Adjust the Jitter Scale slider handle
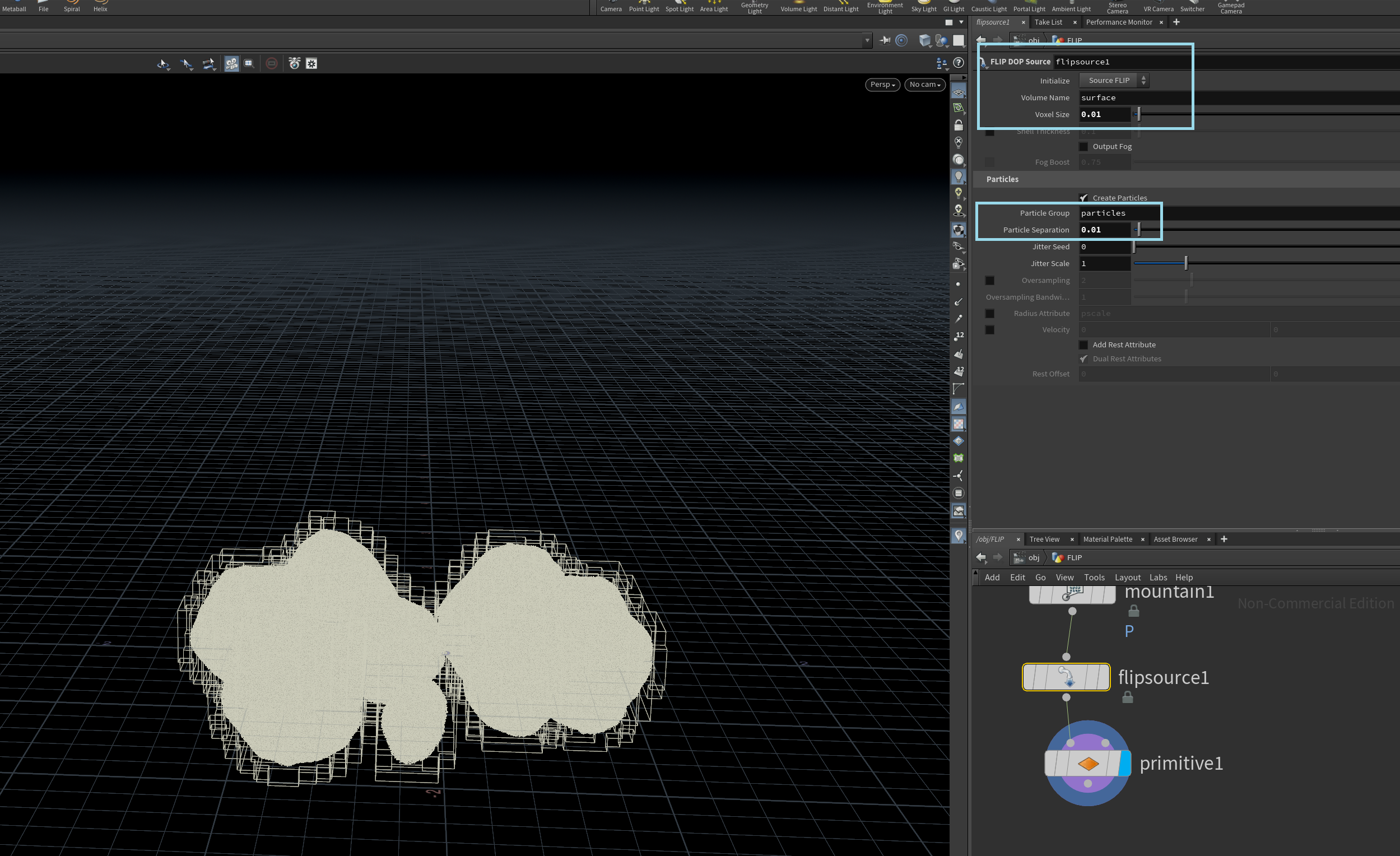The height and width of the screenshot is (856, 1400). tap(1186, 263)
